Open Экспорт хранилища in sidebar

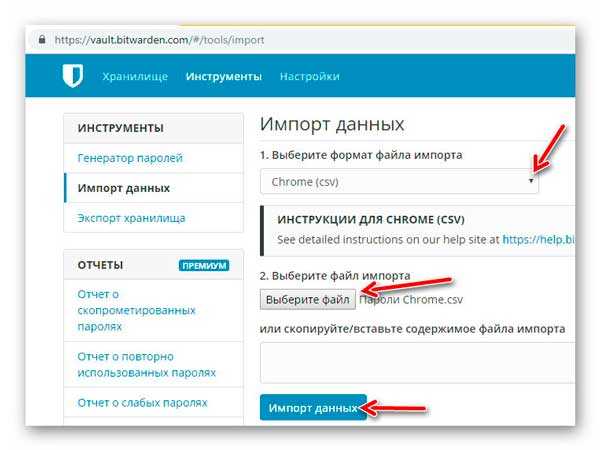click(131, 218)
